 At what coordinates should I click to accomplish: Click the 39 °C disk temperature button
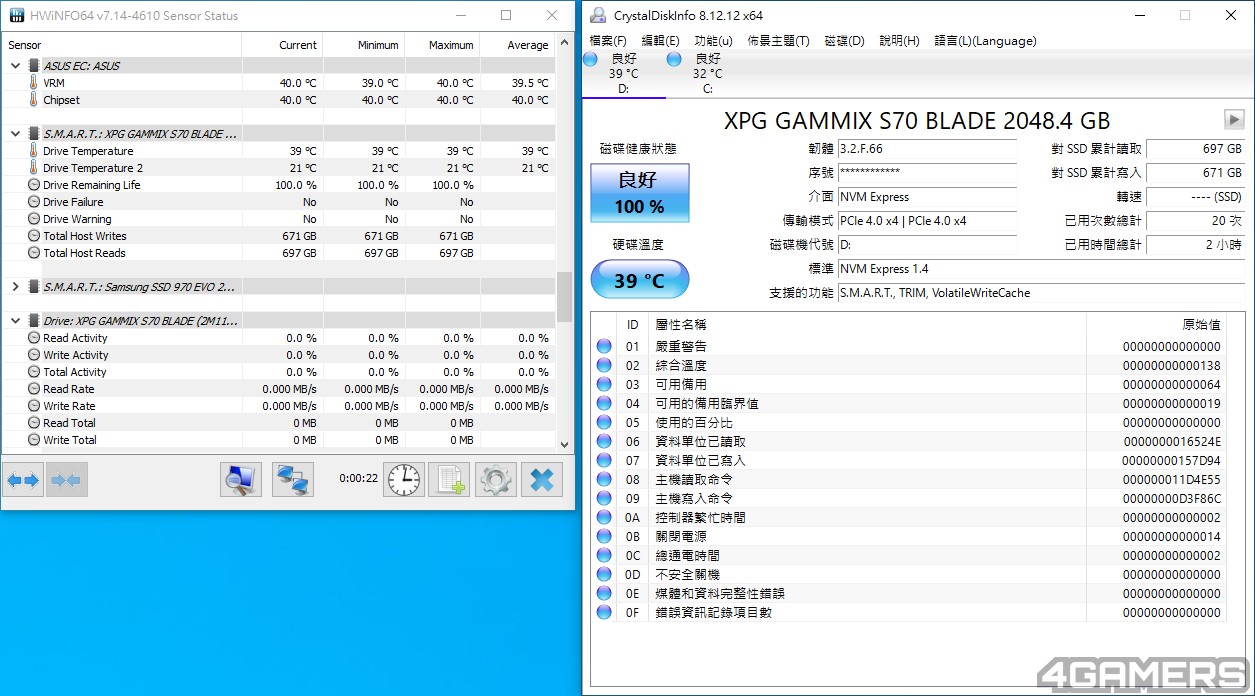click(640, 280)
